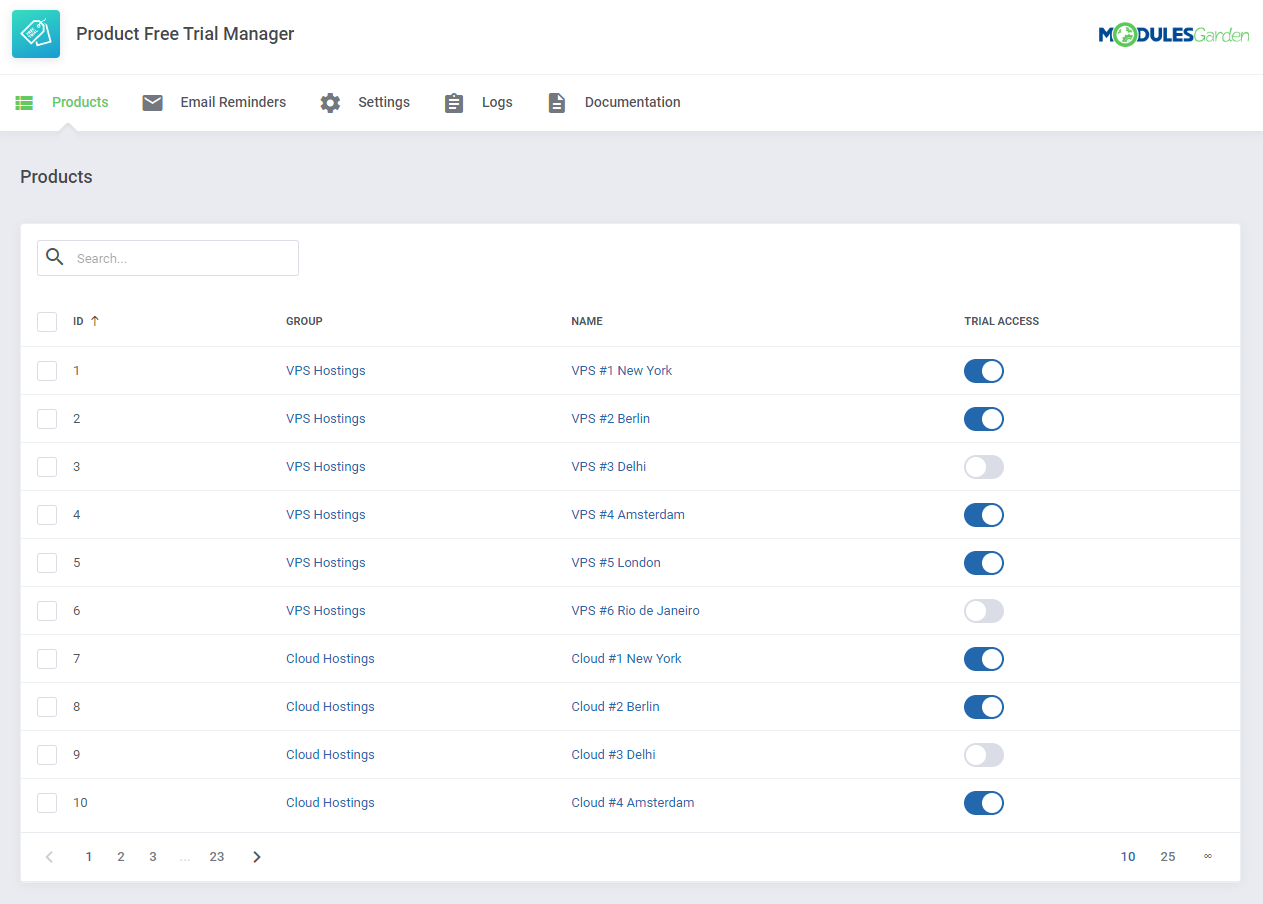This screenshot has height=904, width=1263.
Task: Enable trial access for Cloud #3 Delhi
Action: click(x=983, y=754)
